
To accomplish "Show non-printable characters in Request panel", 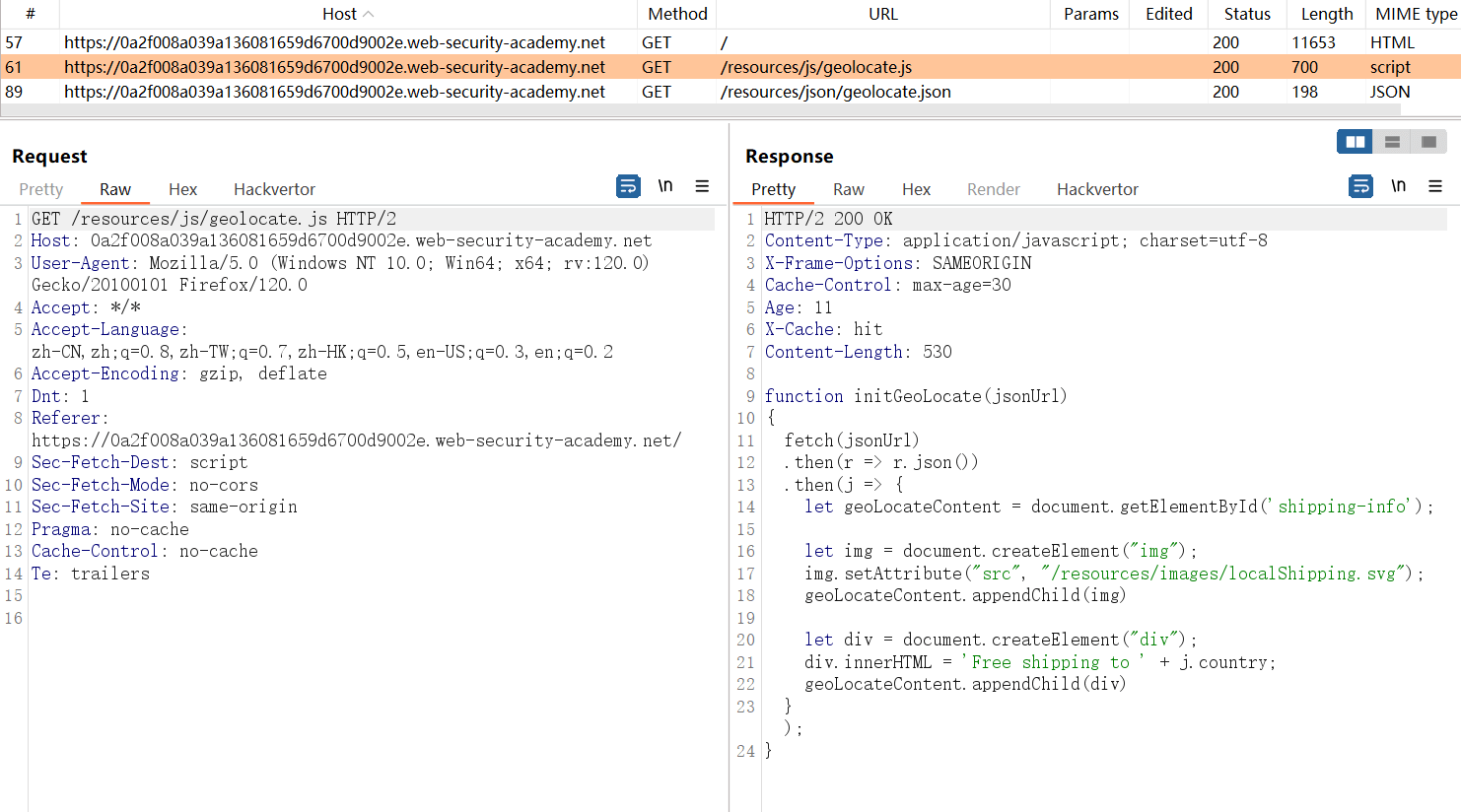I will point(665,186).
